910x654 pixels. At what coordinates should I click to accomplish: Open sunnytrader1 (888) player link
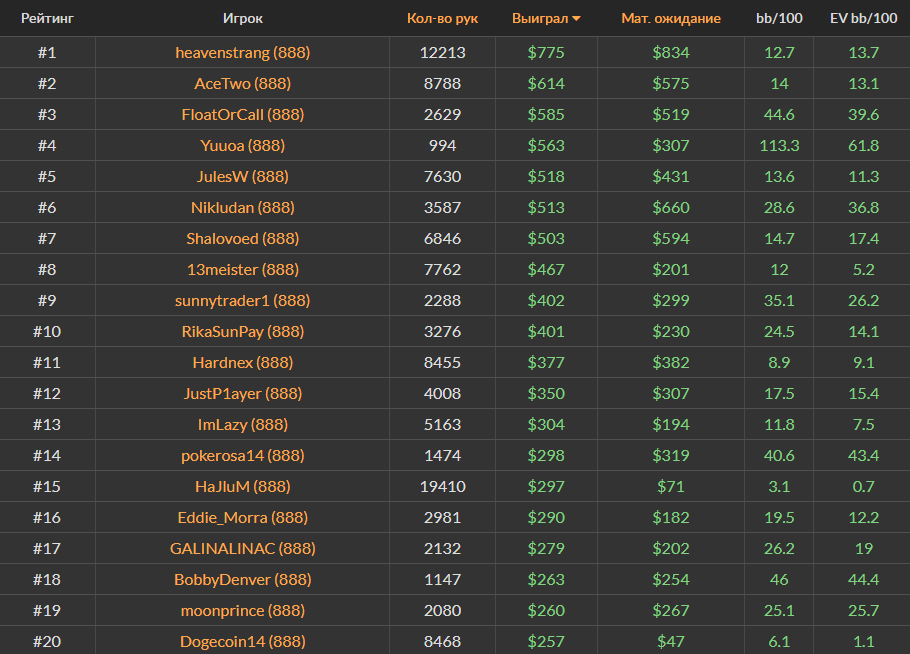coord(242,300)
